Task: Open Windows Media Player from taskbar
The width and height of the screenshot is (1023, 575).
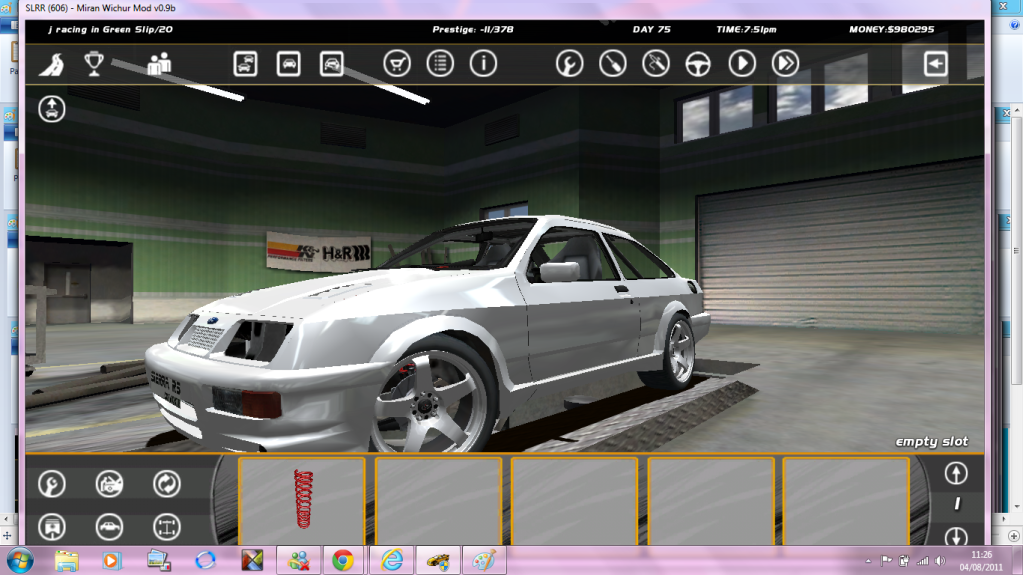Action: click(x=111, y=561)
